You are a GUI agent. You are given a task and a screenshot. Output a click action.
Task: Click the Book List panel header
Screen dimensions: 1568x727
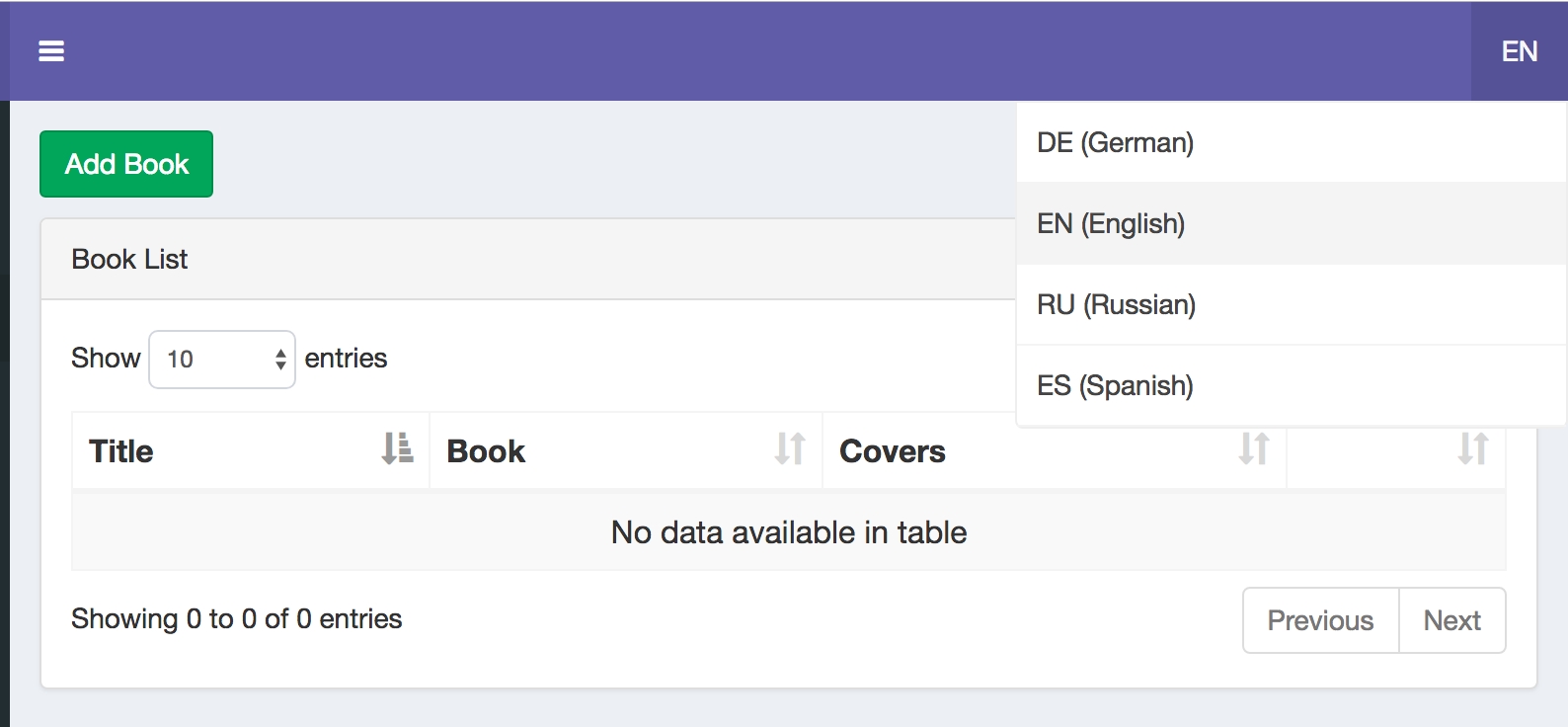(129, 260)
